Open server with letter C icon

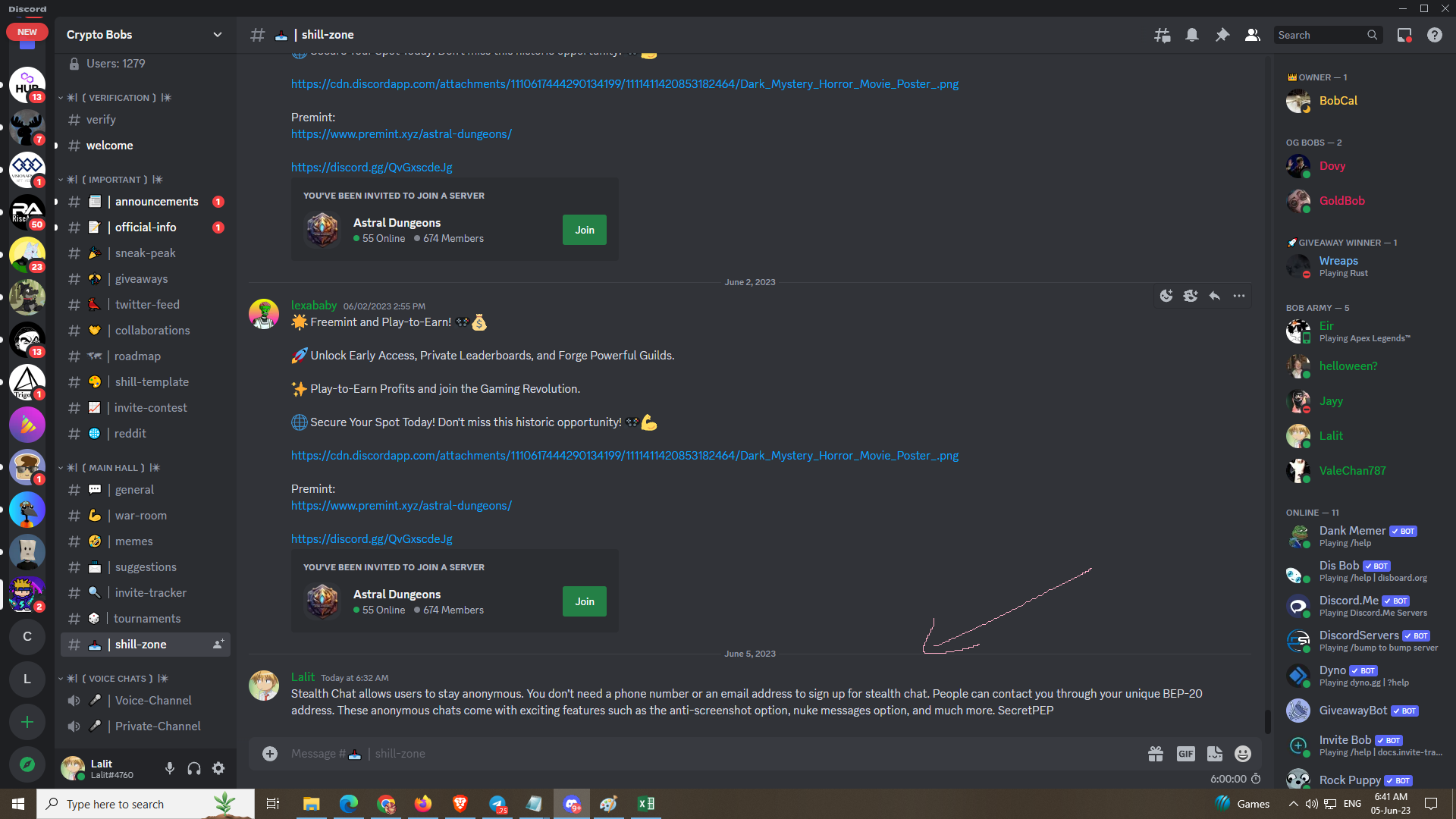27,637
